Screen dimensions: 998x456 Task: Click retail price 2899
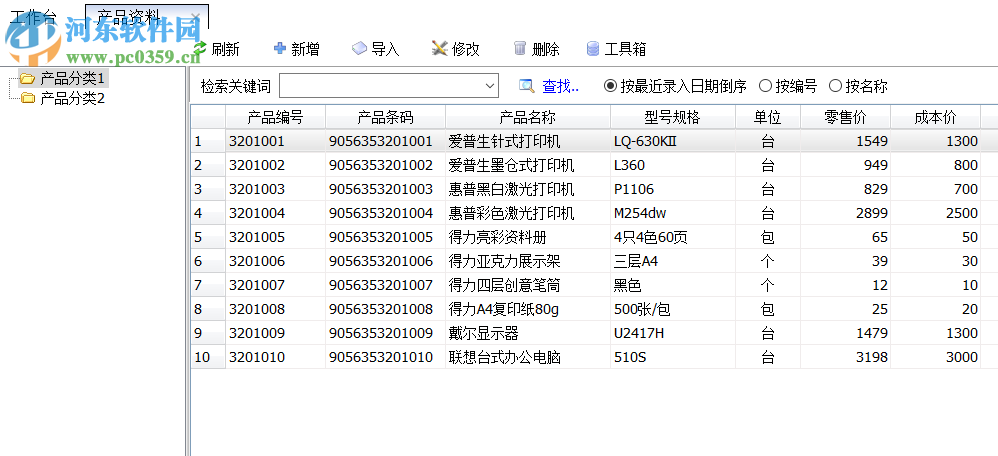click(x=871, y=213)
